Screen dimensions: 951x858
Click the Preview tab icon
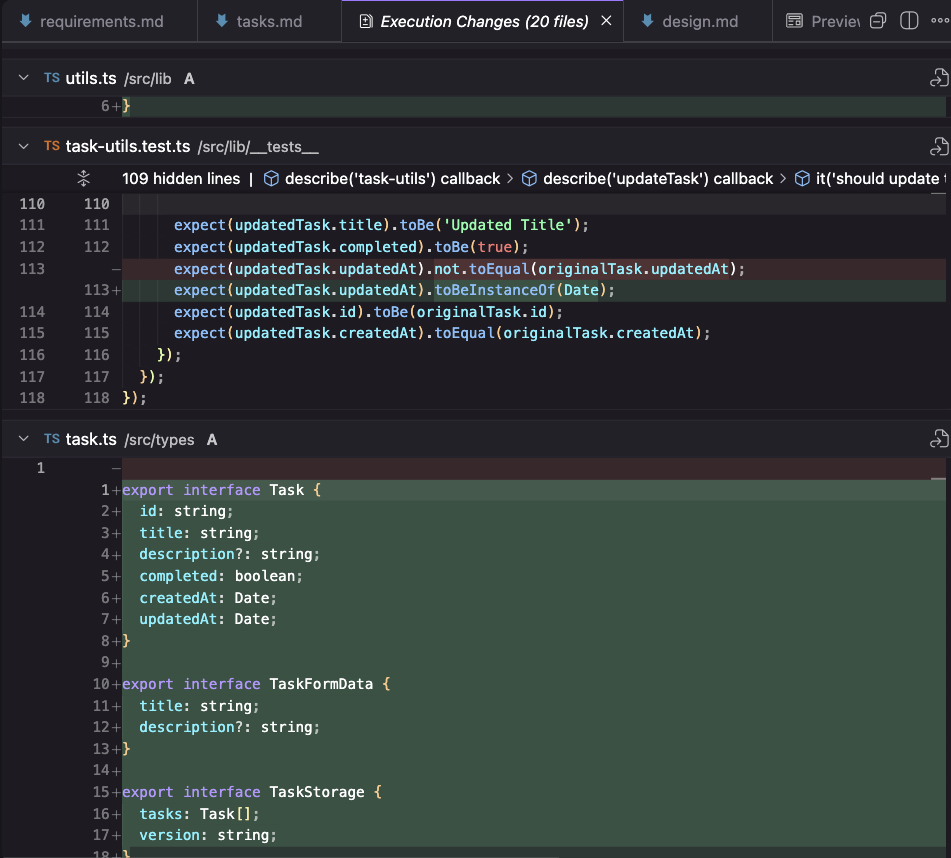point(794,21)
